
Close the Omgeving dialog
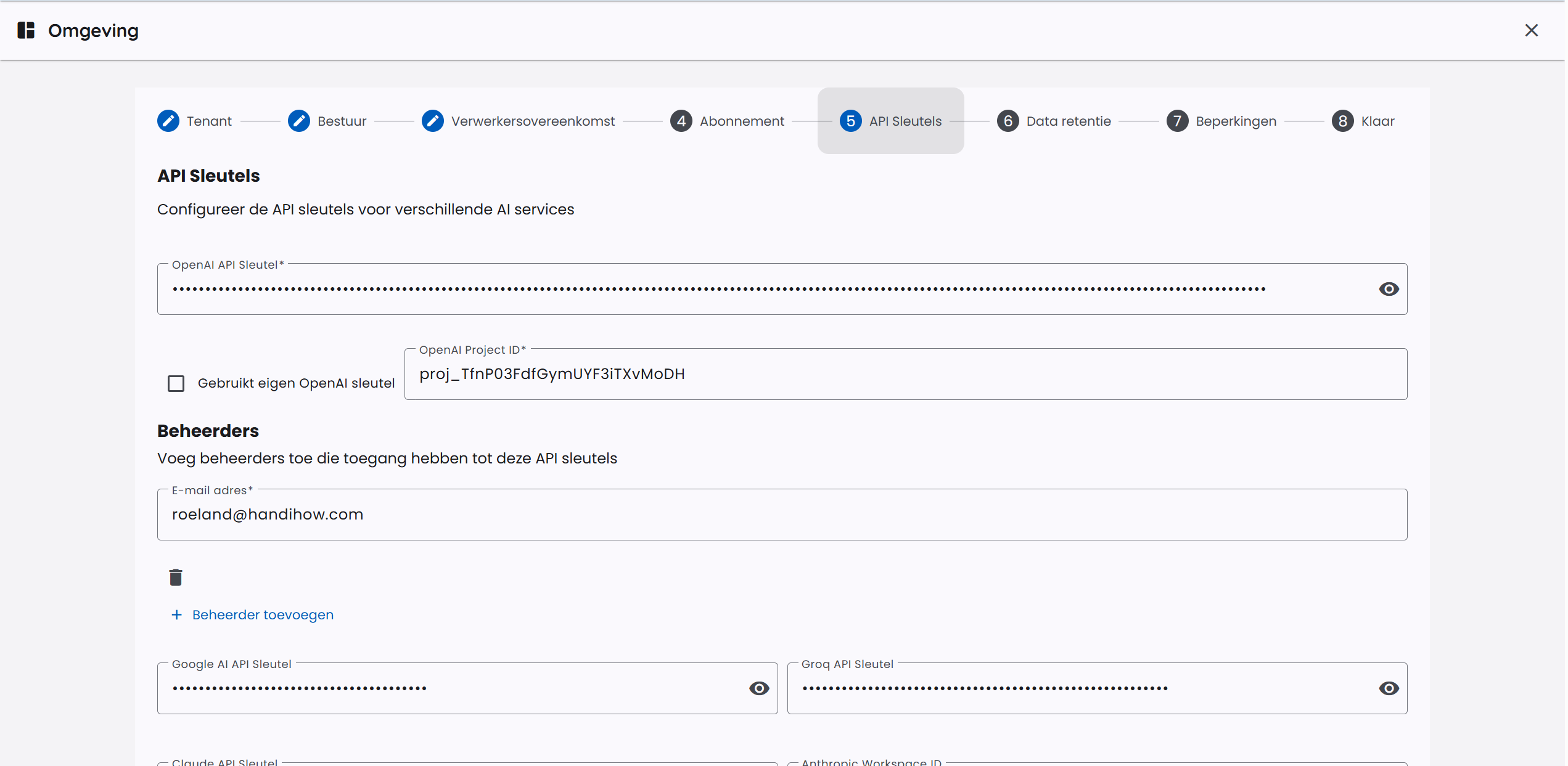[1532, 30]
